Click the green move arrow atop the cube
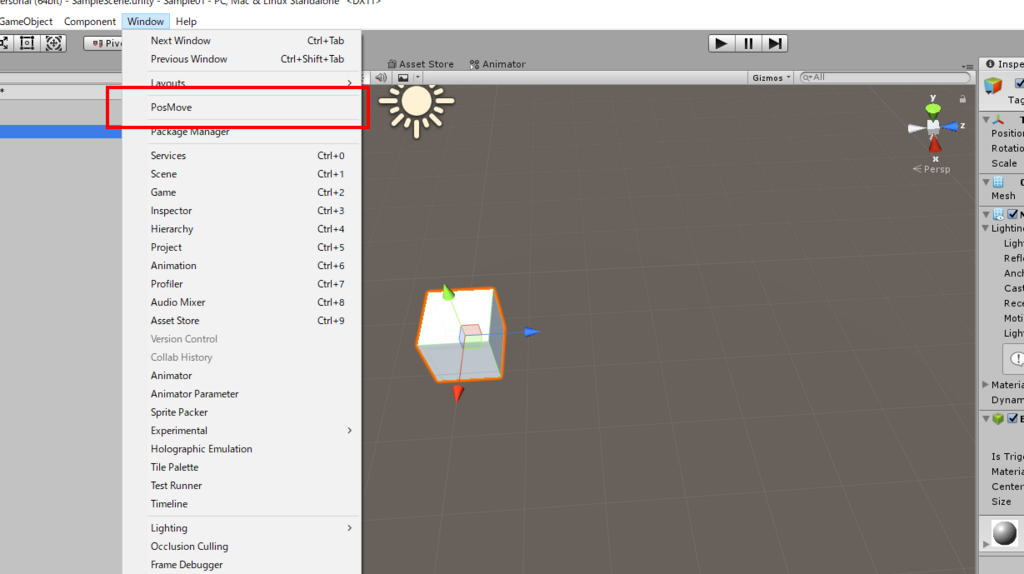Screen dimensions: 1024x574 point(448,293)
